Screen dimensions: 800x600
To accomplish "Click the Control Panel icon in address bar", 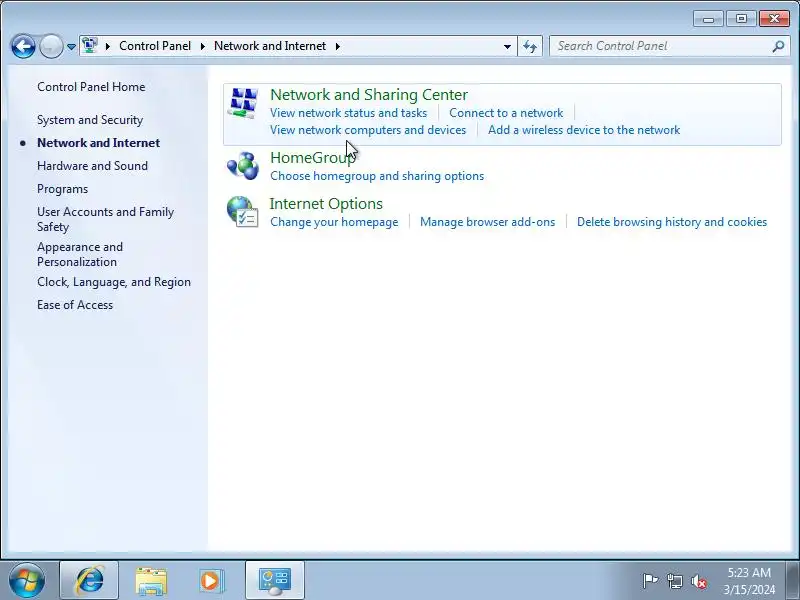I will point(90,46).
